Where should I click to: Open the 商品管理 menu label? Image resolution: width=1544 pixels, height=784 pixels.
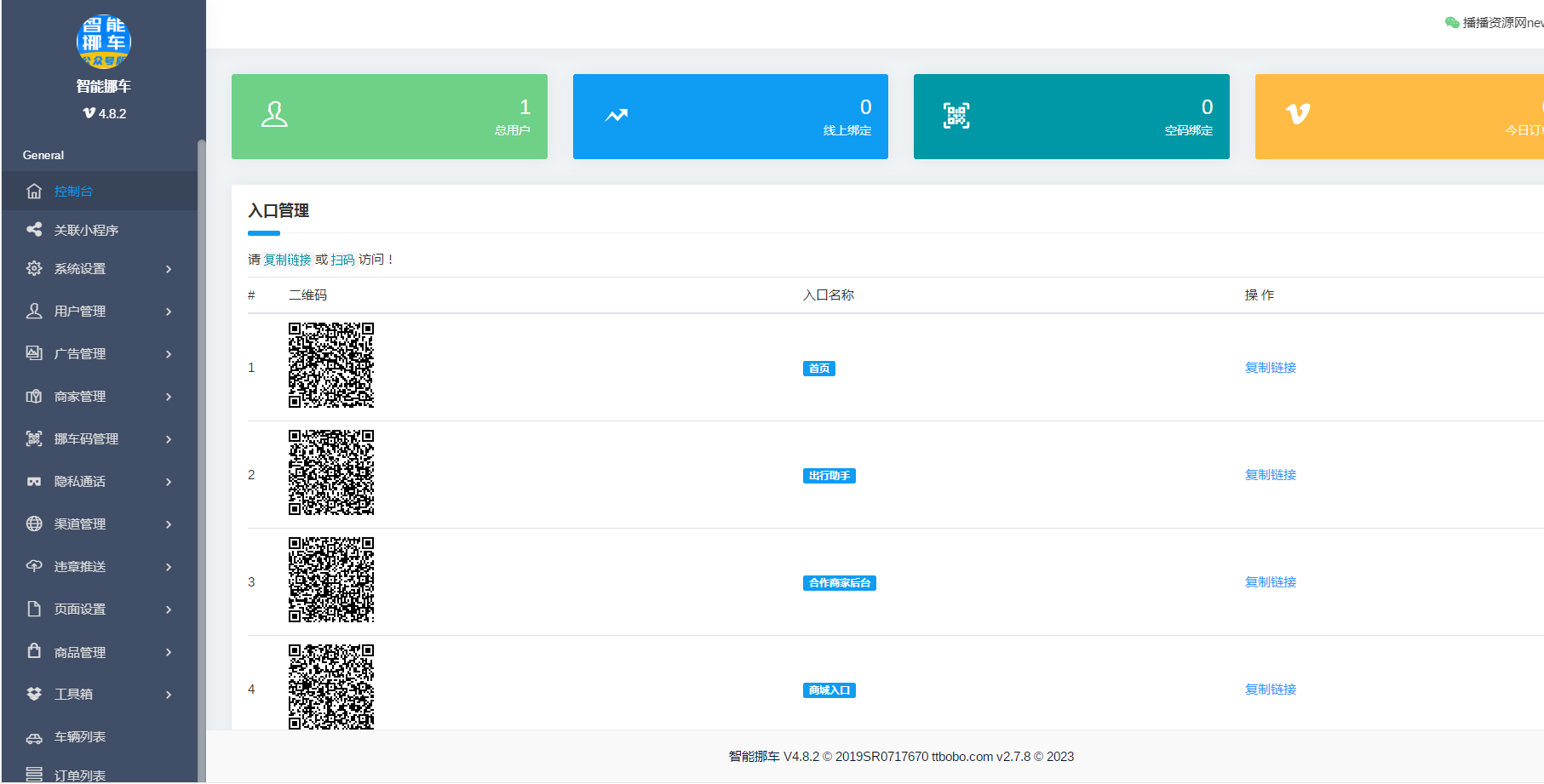pos(80,652)
